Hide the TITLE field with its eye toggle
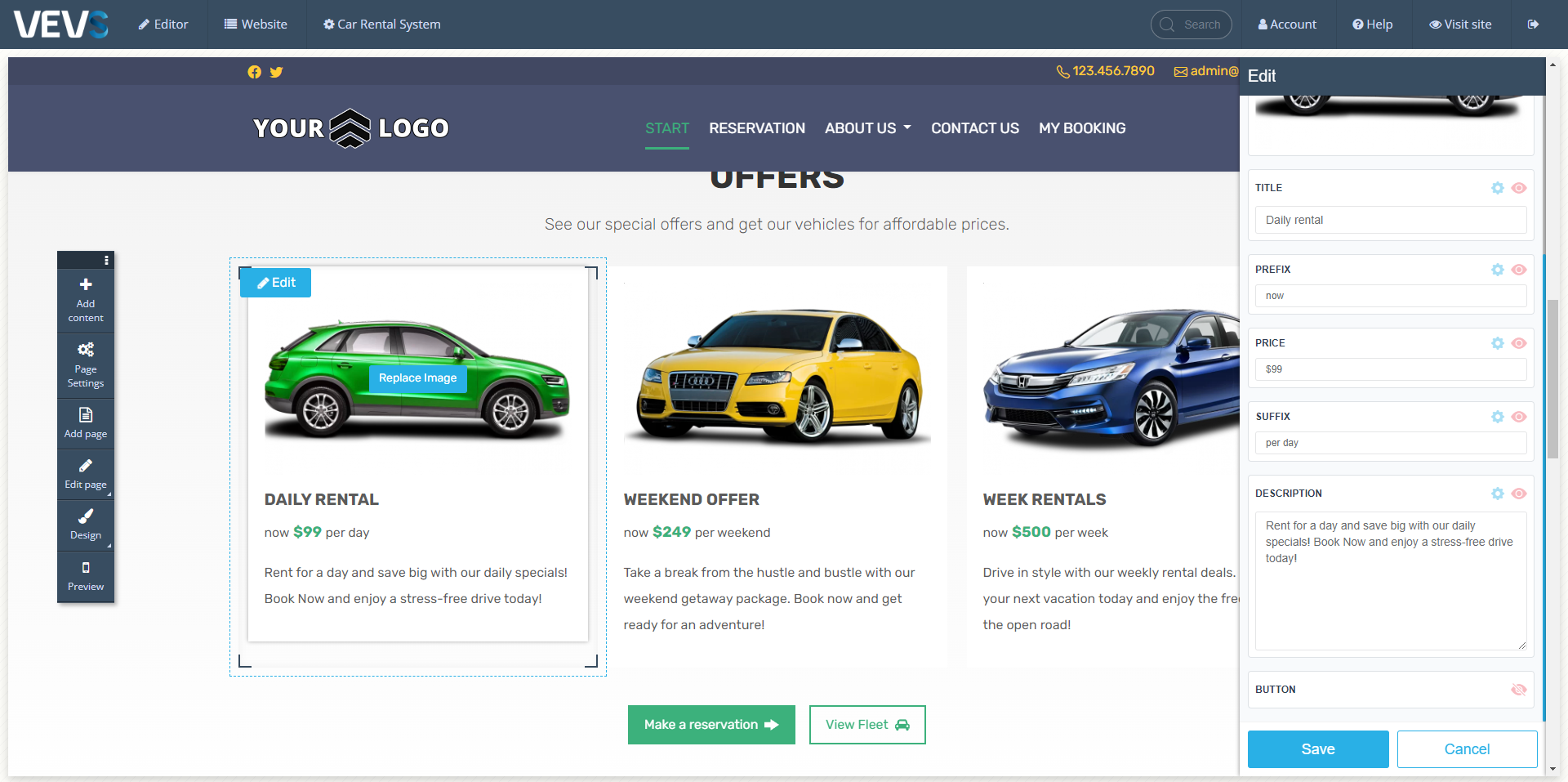This screenshot has height=782, width=1568. pyautogui.click(x=1520, y=188)
